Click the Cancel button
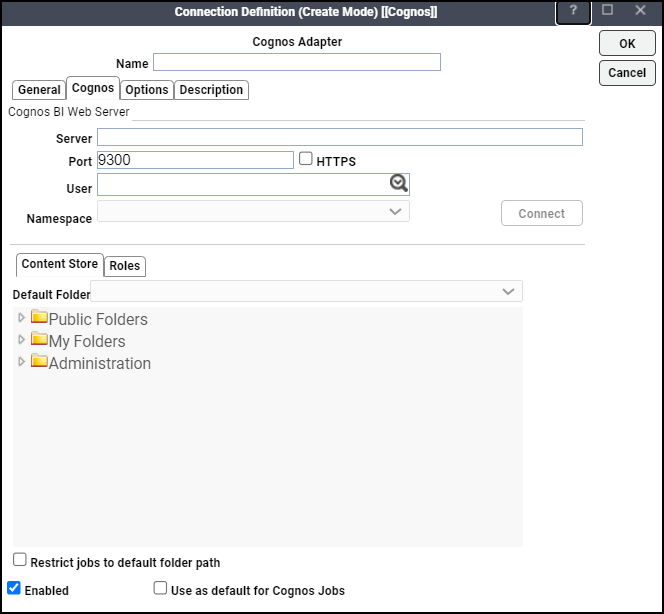The width and height of the screenshot is (664, 614). point(627,73)
